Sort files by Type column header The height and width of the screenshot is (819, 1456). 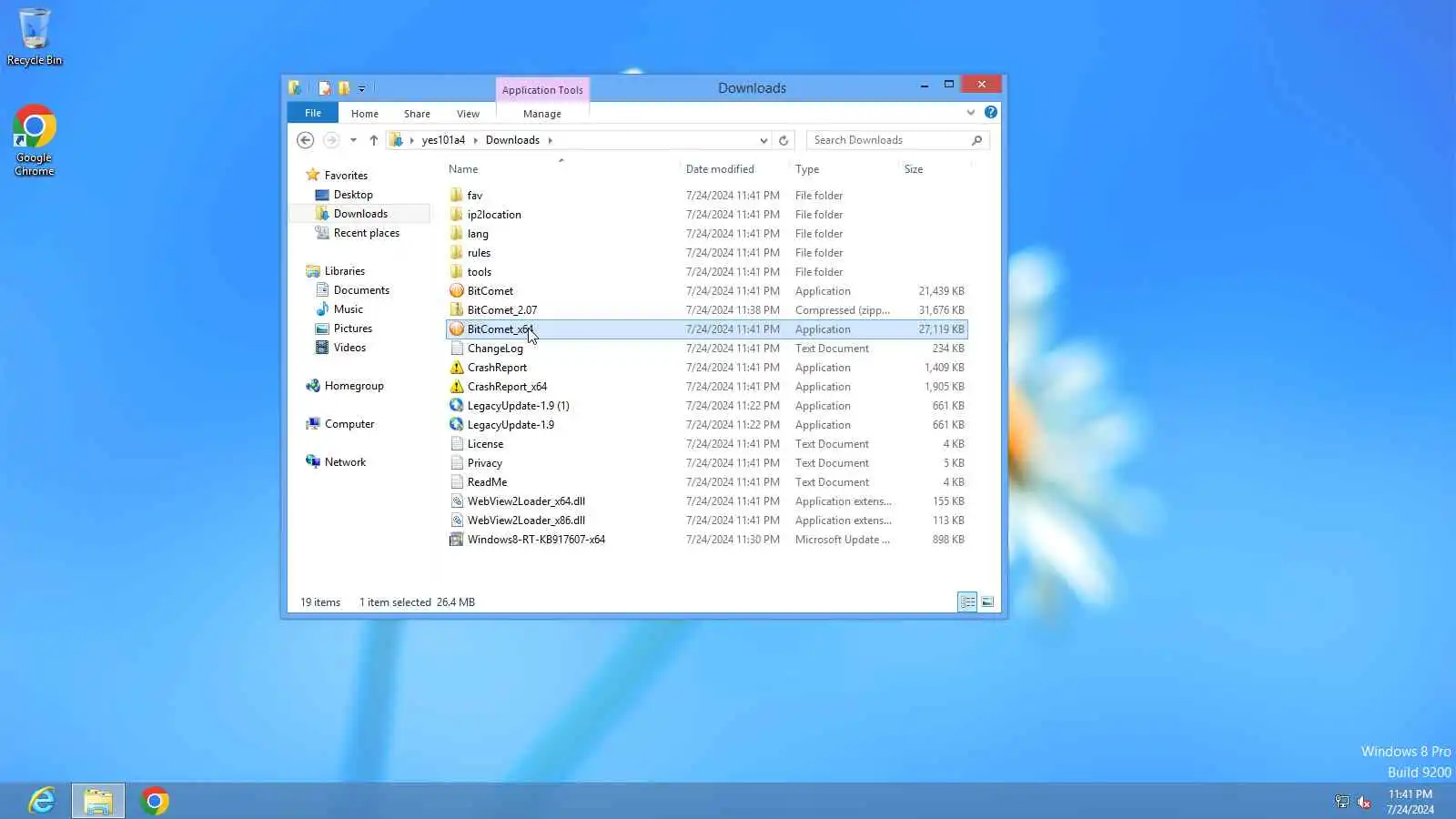point(807,169)
